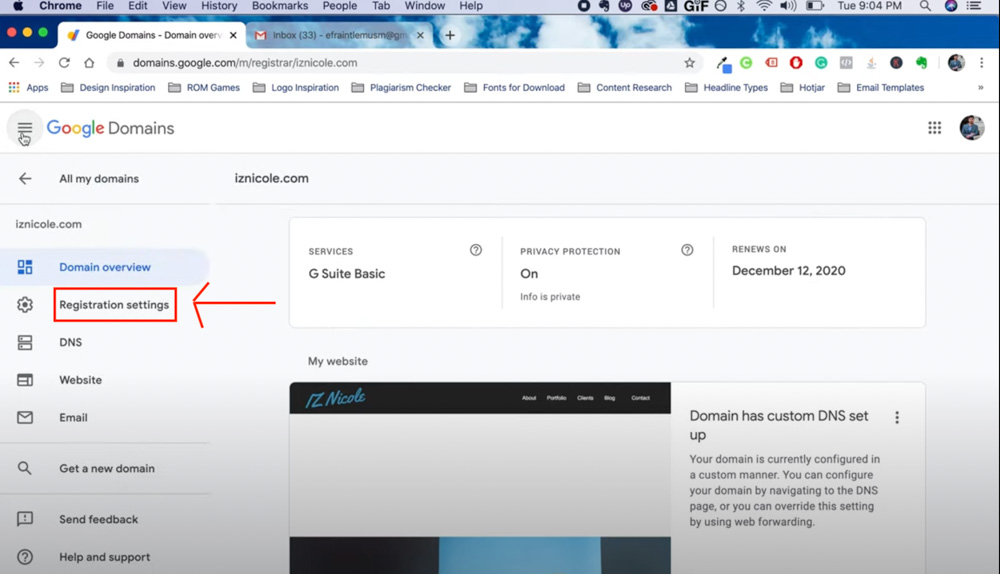Click the IZ Nicole website preview thumbnail

pos(480,478)
